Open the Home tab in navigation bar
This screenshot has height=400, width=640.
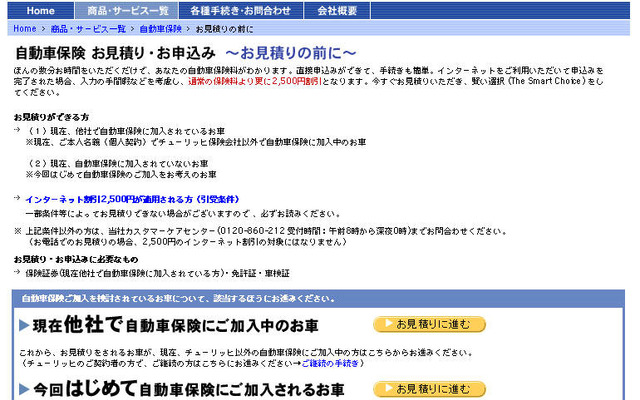pos(40,11)
